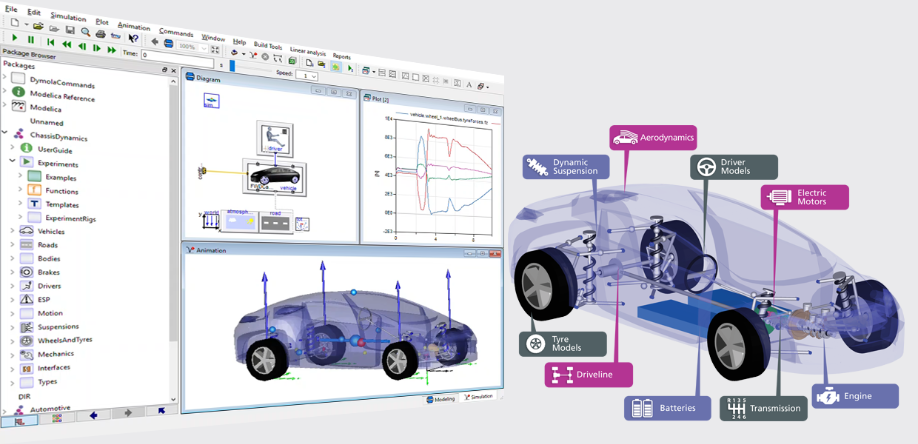Image resolution: width=918 pixels, height=444 pixels.
Task: Open file with the yellow folder icon
Action: tap(38, 26)
